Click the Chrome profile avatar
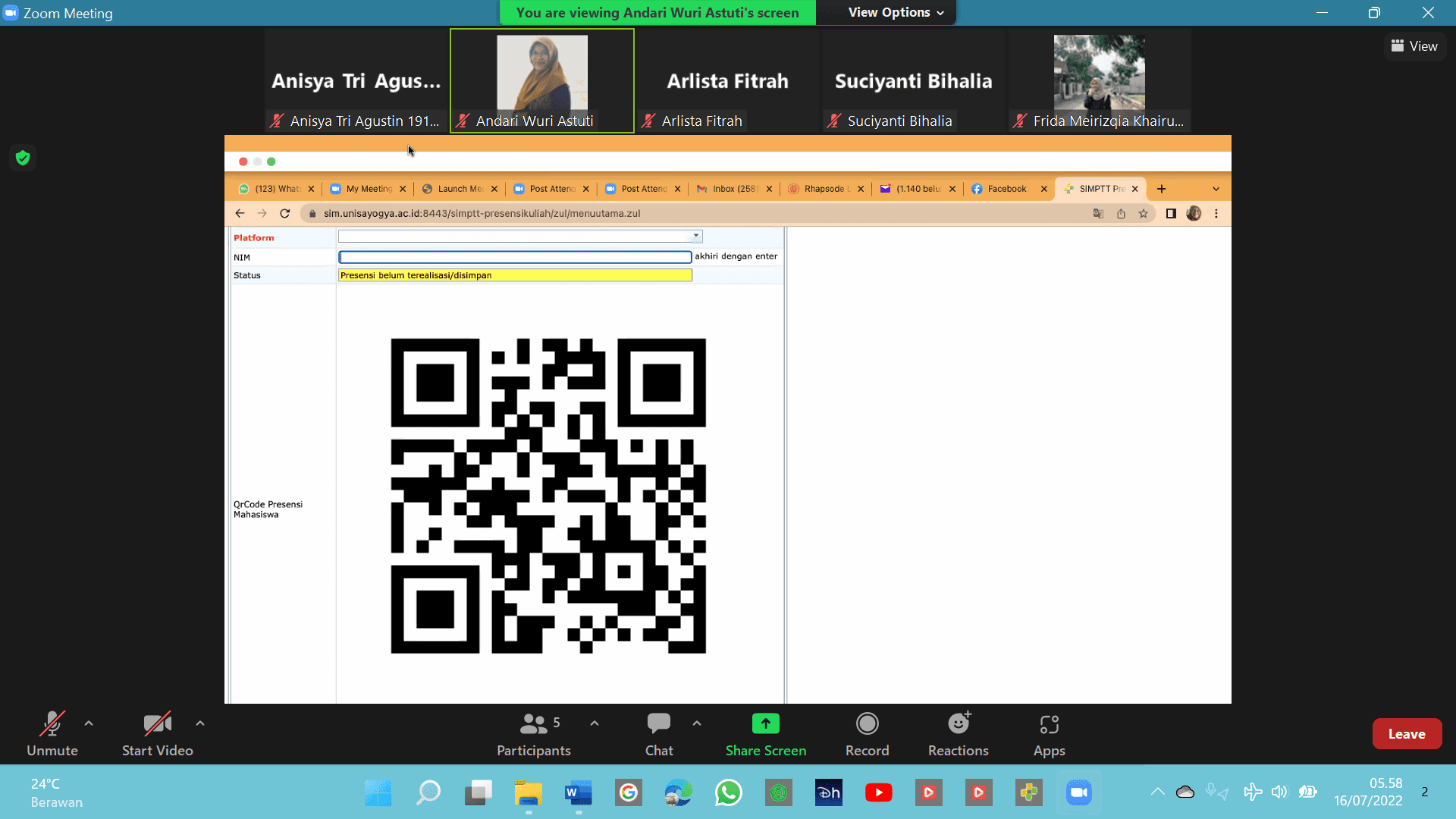 (1194, 214)
